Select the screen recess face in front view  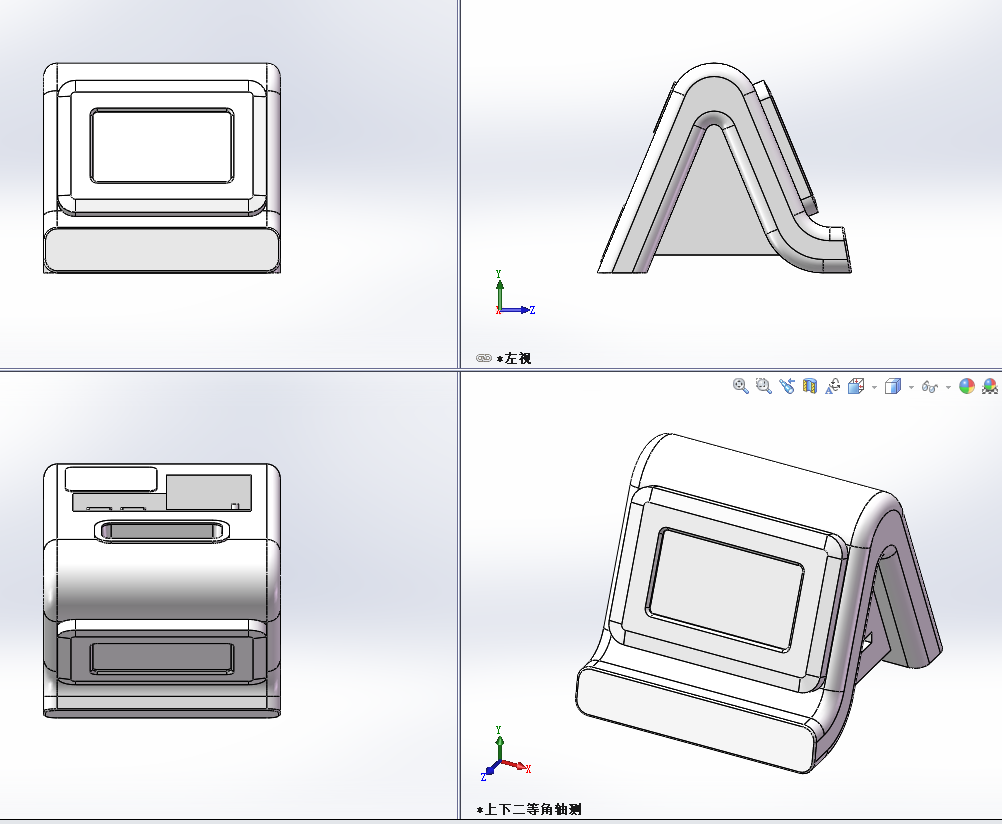(x=162, y=146)
